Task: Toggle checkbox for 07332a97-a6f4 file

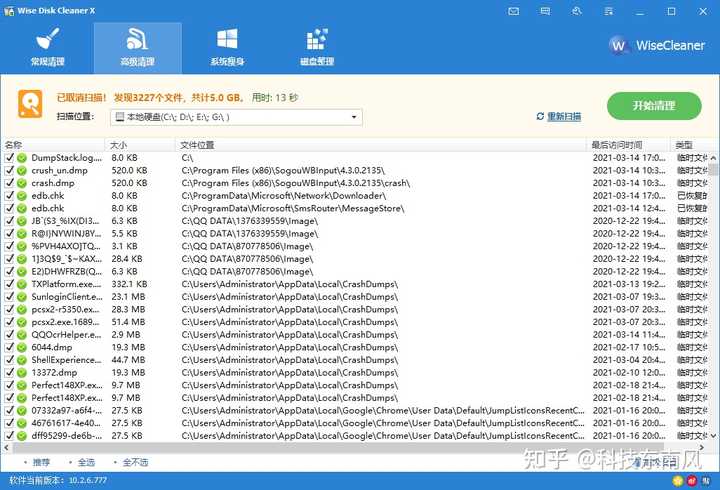Action: coord(9,411)
